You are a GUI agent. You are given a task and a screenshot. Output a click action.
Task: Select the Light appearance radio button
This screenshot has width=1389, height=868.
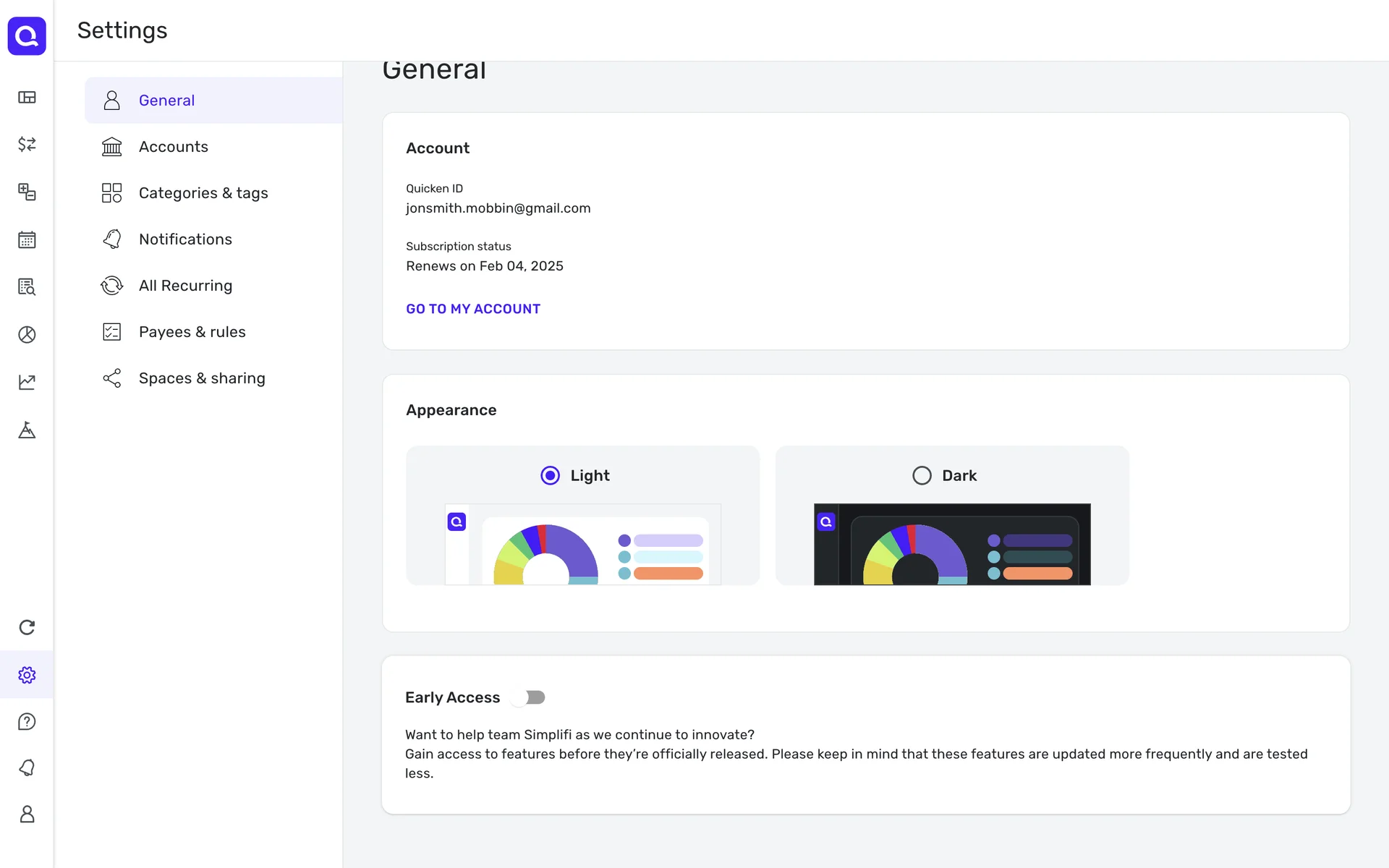coord(550,475)
